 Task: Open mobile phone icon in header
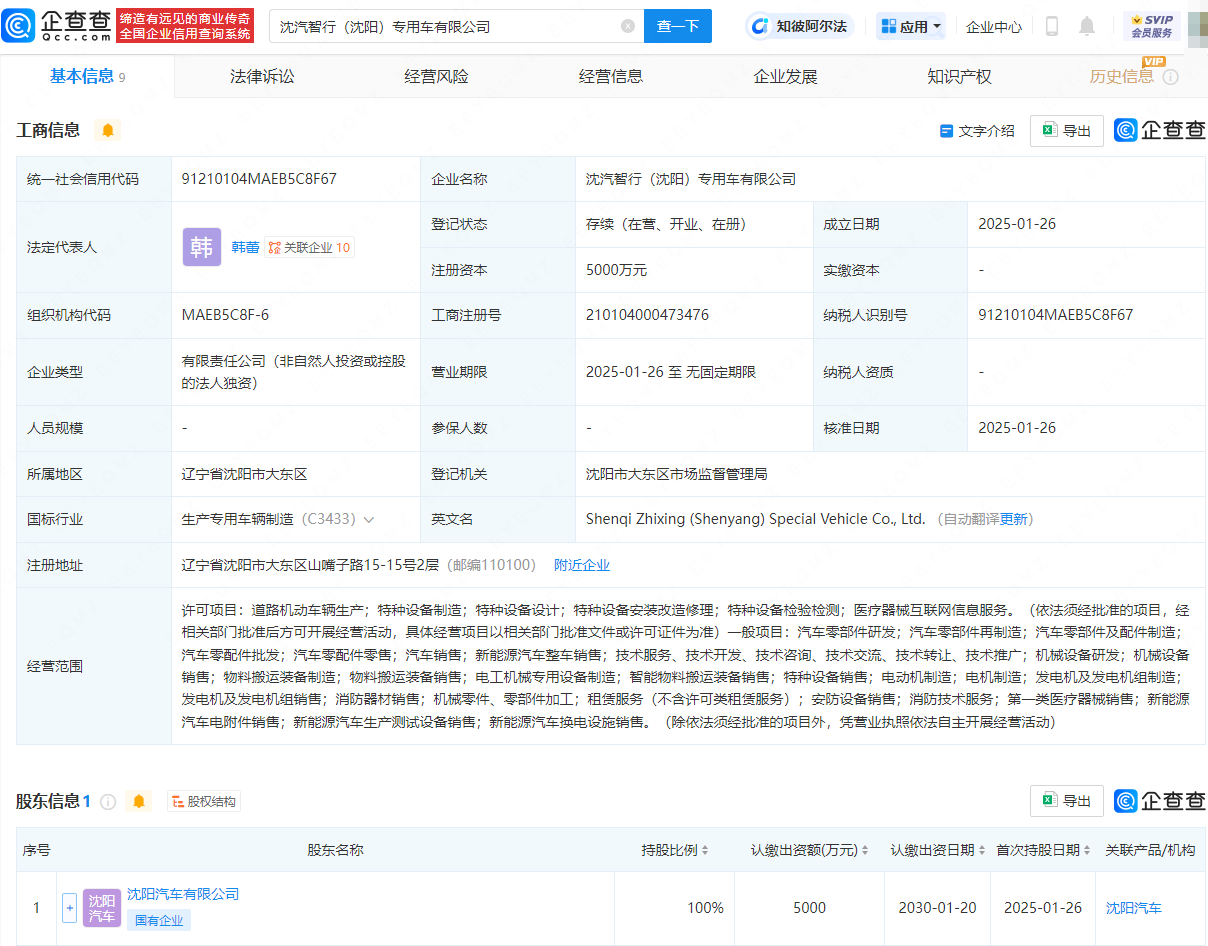[x=1052, y=27]
